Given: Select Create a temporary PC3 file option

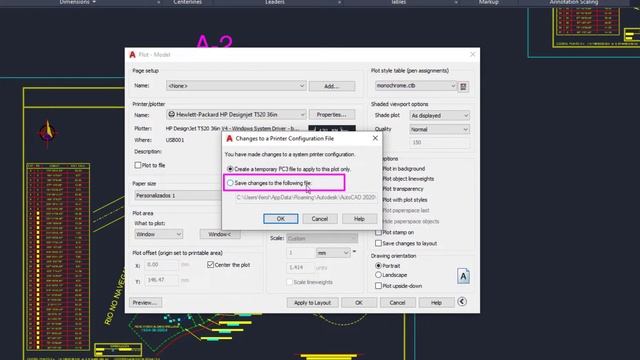Looking at the screenshot, I should click(230, 169).
